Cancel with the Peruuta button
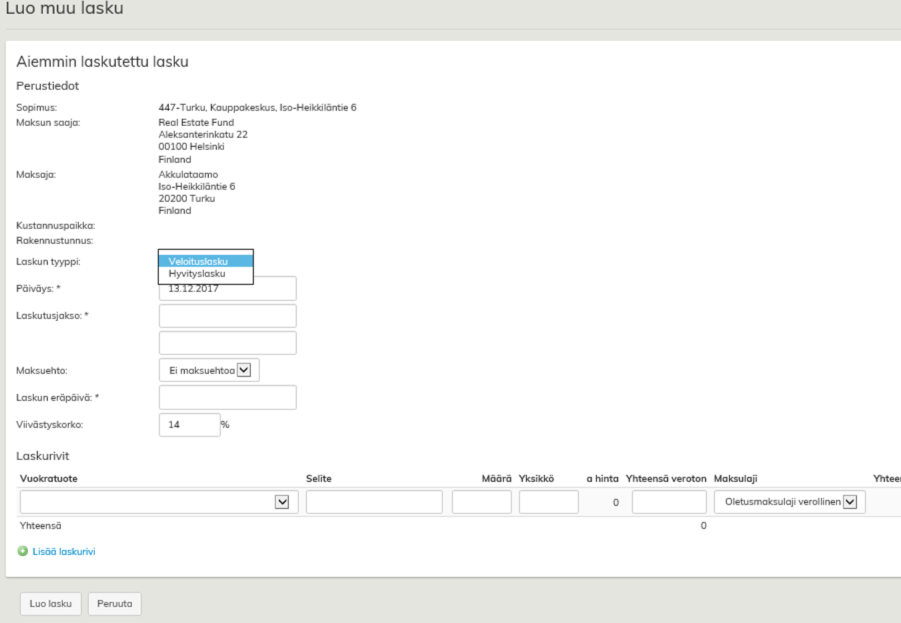Image resolution: width=901 pixels, height=623 pixels. click(x=115, y=604)
